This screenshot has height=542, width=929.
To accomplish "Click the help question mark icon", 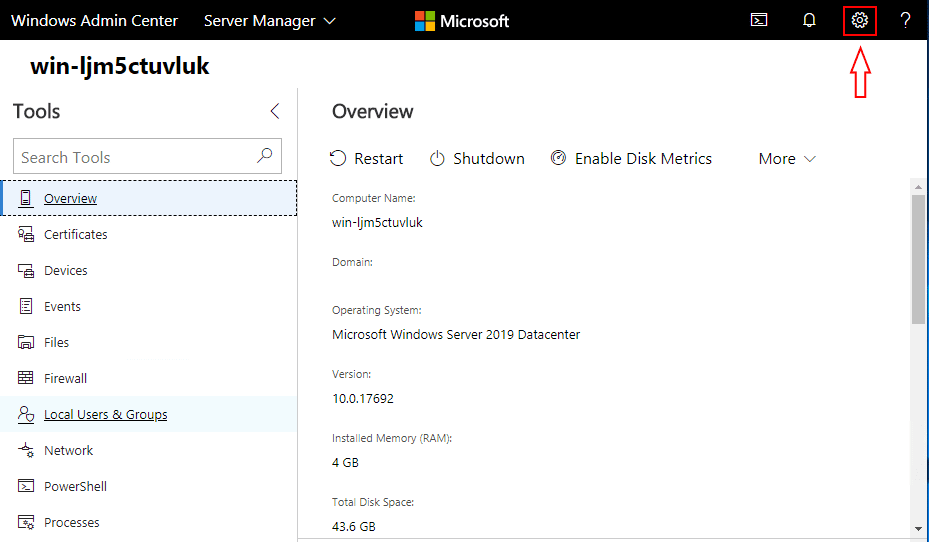I will (905, 20).
